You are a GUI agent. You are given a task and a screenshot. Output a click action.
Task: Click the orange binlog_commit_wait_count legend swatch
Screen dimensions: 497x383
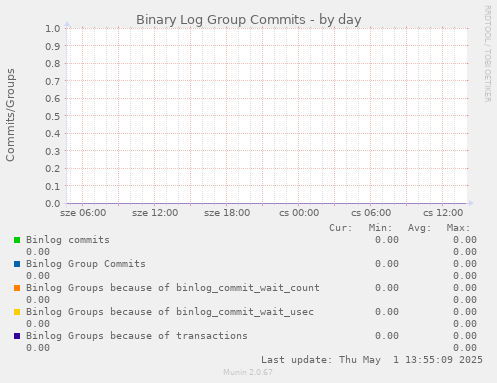[17, 288]
